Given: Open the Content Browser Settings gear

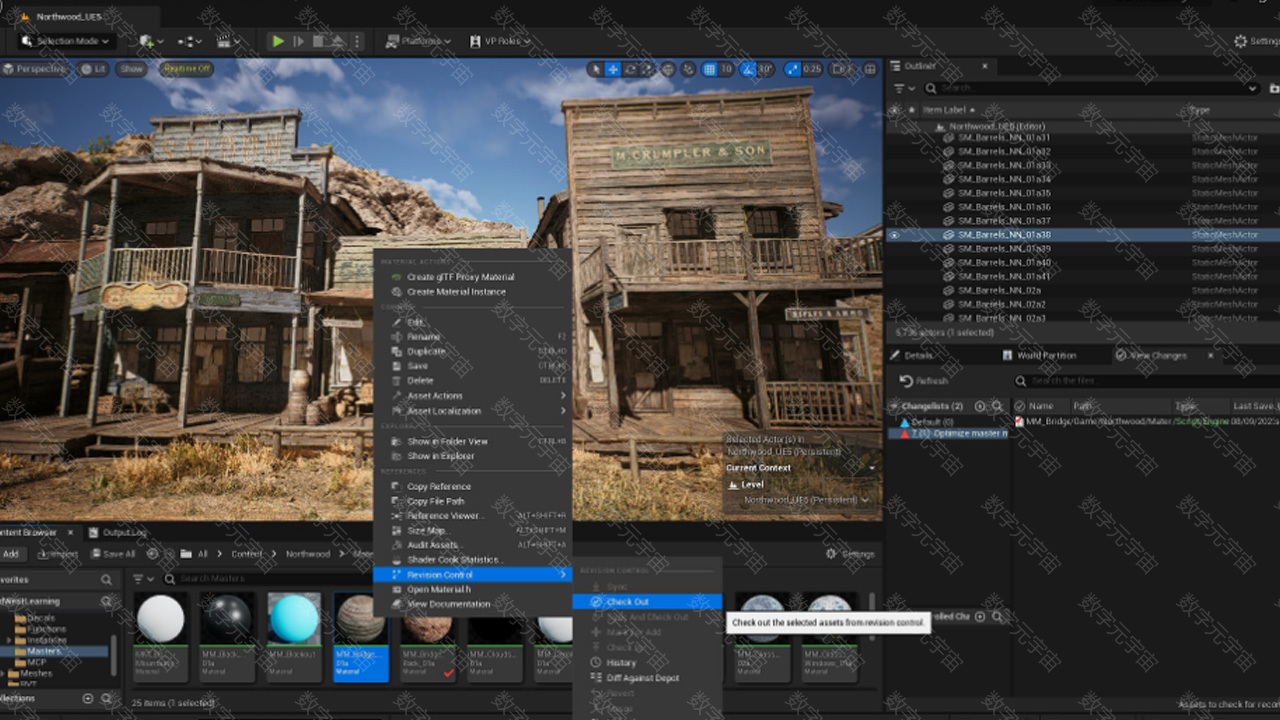Looking at the screenshot, I should [831, 554].
